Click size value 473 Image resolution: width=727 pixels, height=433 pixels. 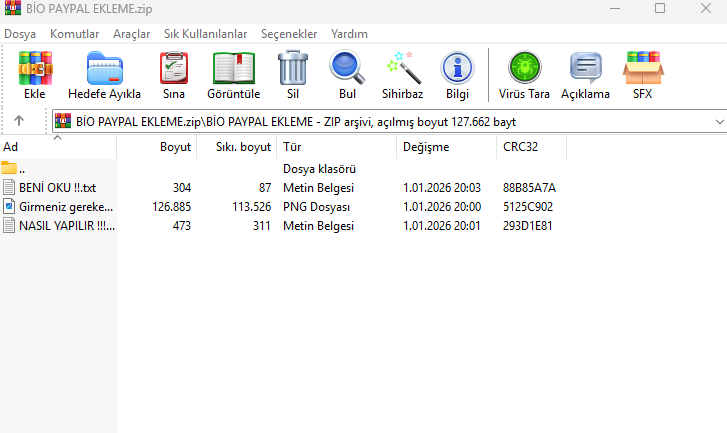(x=182, y=226)
